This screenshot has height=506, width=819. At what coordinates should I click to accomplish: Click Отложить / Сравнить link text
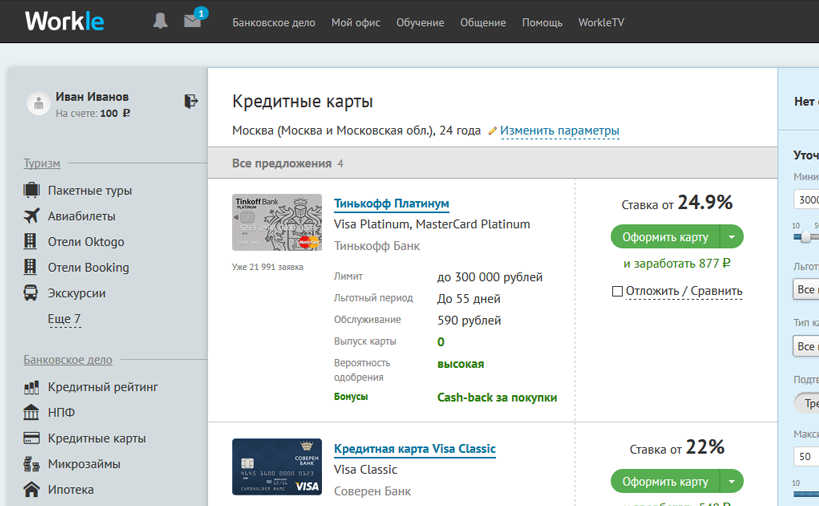pyautogui.click(x=684, y=291)
